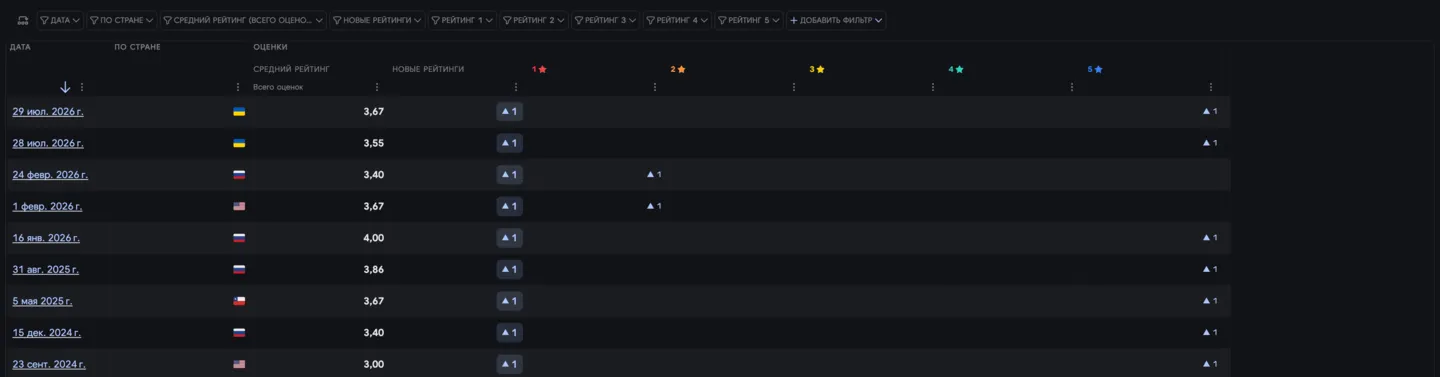Click the По стране column header label
The width and height of the screenshot is (1440, 377).
(137, 47)
